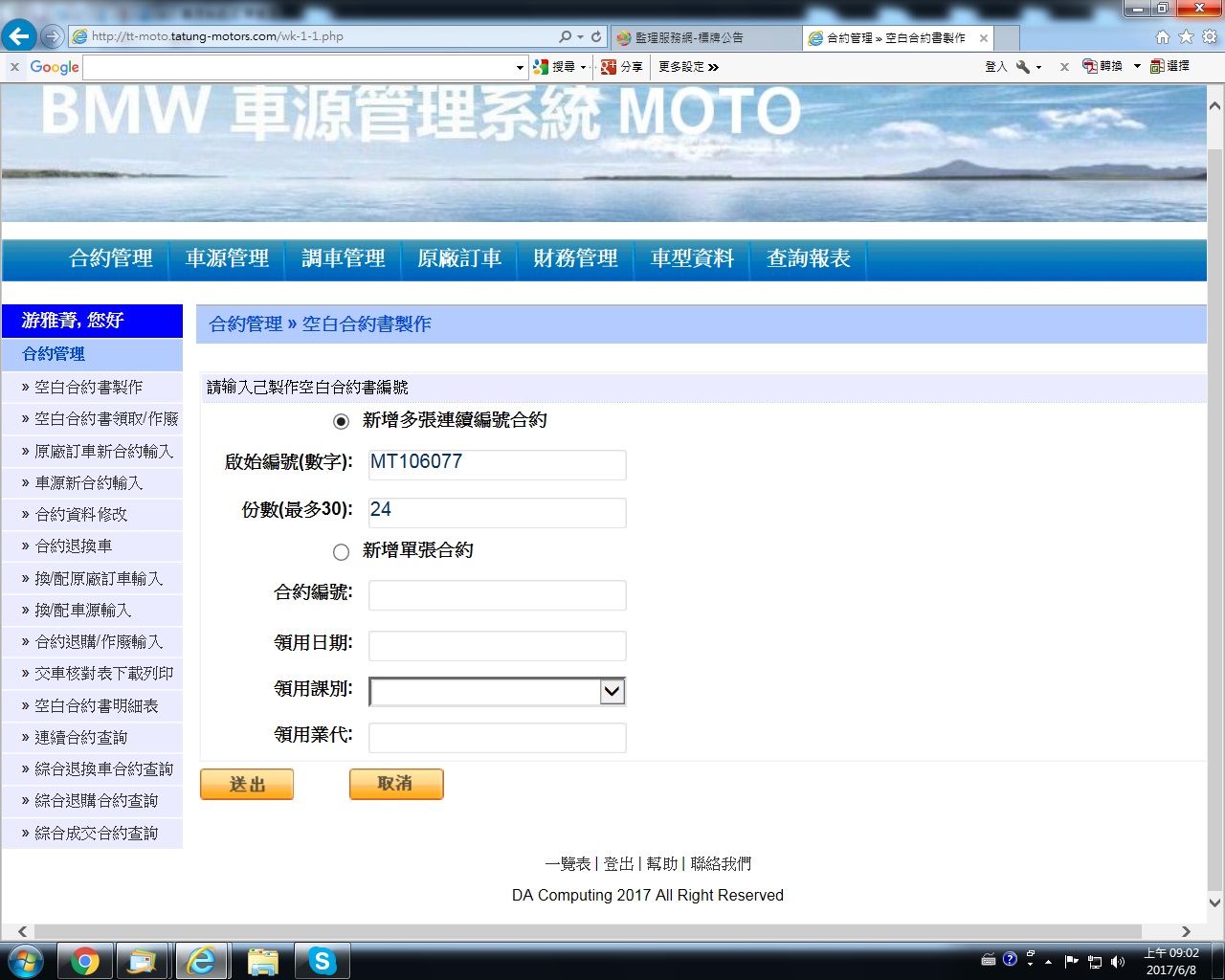The image size is (1225, 980).
Task: Click the 份數 input field
Action: click(498, 512)
